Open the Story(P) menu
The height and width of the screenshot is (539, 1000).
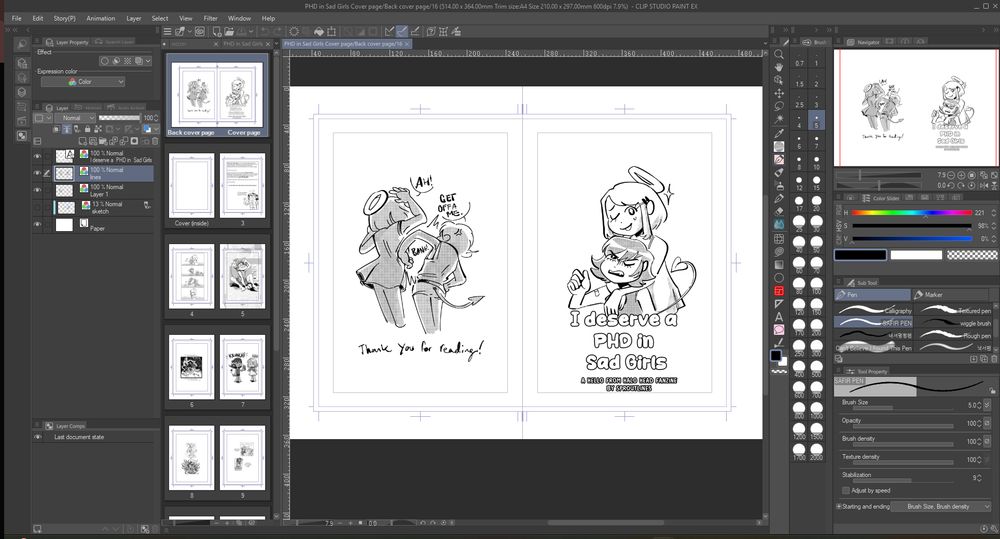(x=64, y=18)
